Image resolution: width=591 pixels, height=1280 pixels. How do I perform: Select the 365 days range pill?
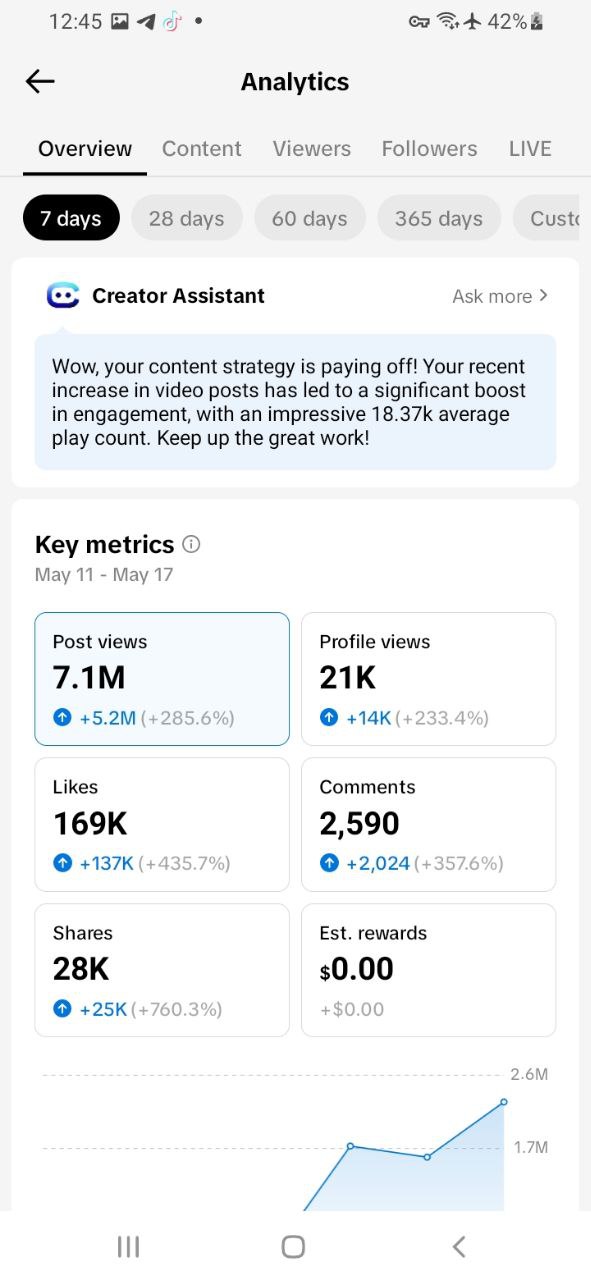439,218
